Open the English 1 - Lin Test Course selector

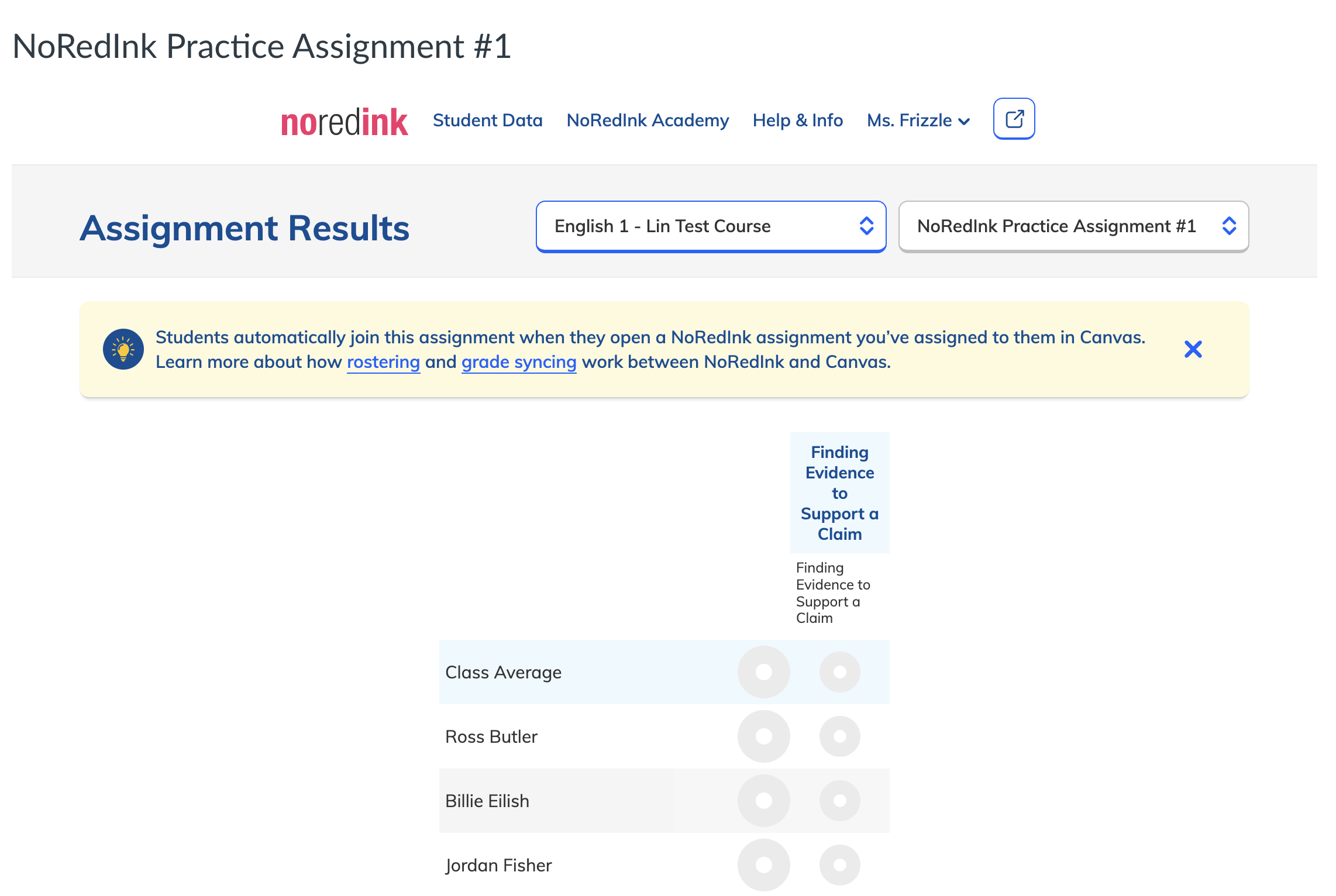710,226
